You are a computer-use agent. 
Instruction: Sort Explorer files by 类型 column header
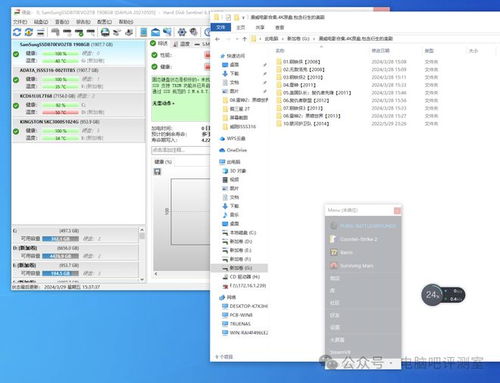[x=429, y=51]
